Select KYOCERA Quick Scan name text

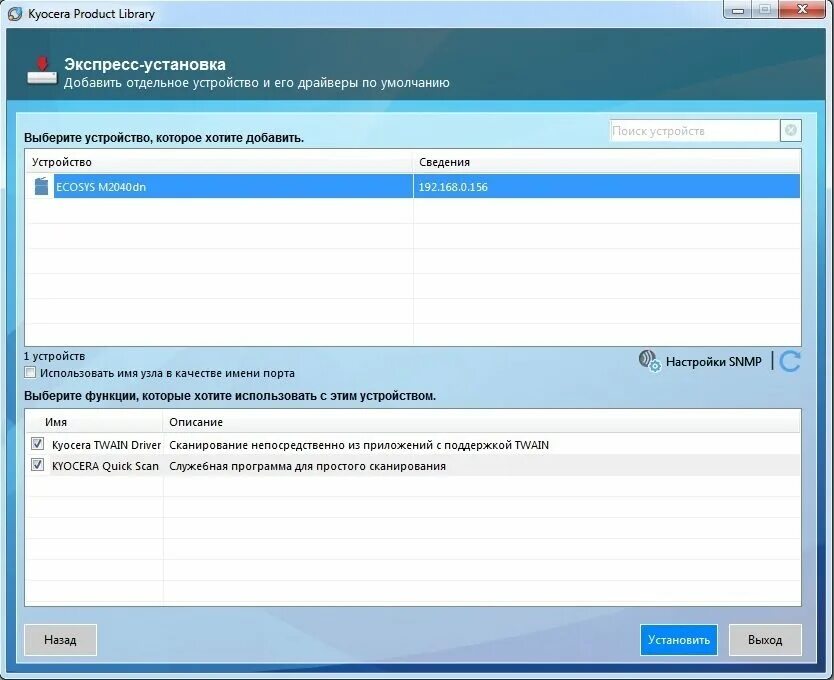tap(105, 466)
